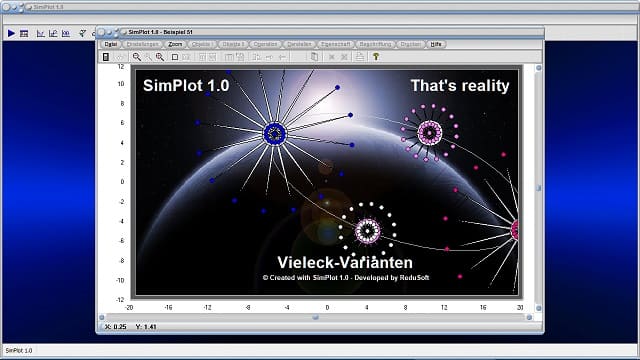Click horizontal scrollbar left button of plot window
Screen dimensions: 640x360
102,317
